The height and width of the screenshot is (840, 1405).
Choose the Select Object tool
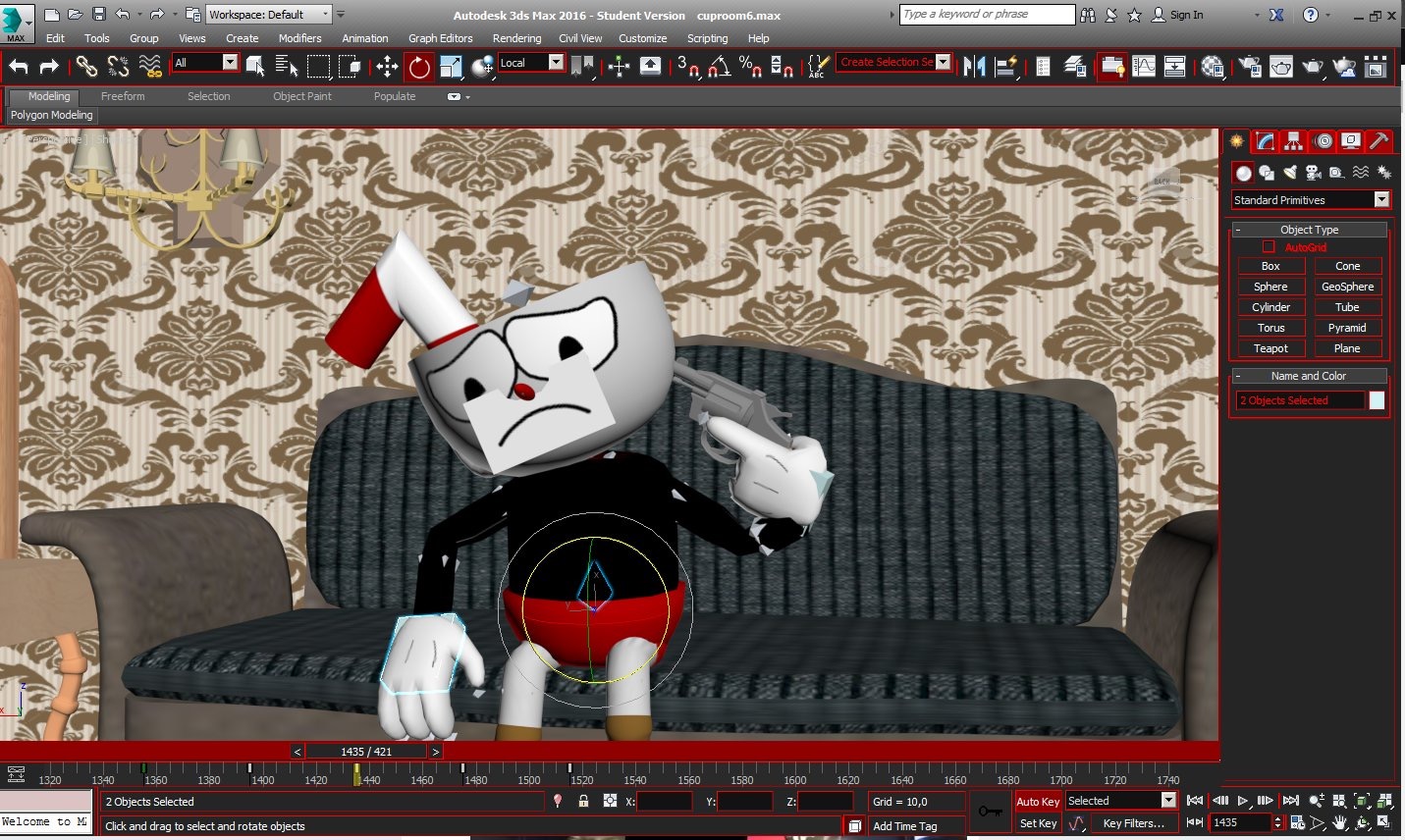(x=255, y=66)
